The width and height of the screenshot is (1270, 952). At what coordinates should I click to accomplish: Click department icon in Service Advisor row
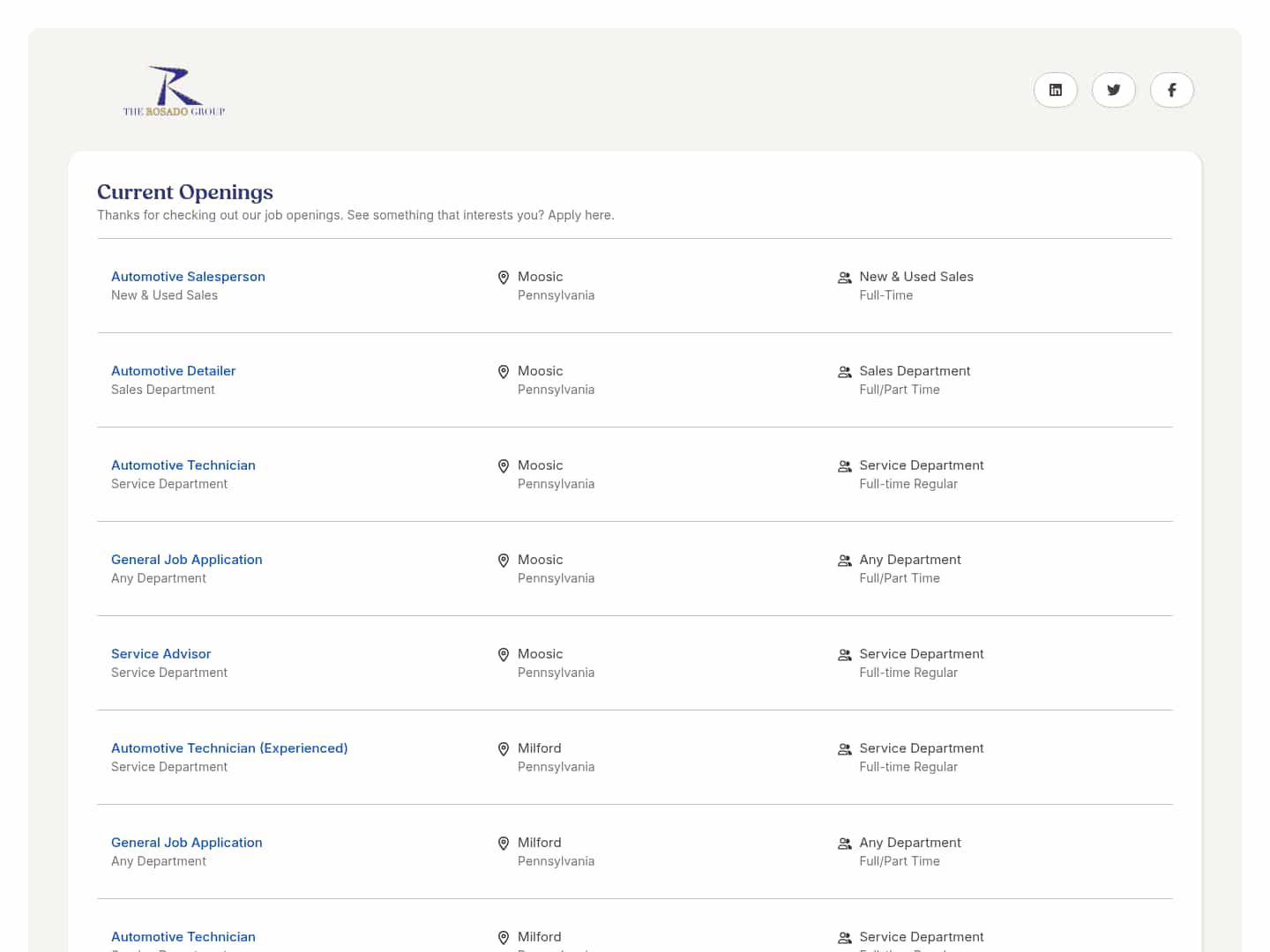[844, 655]
